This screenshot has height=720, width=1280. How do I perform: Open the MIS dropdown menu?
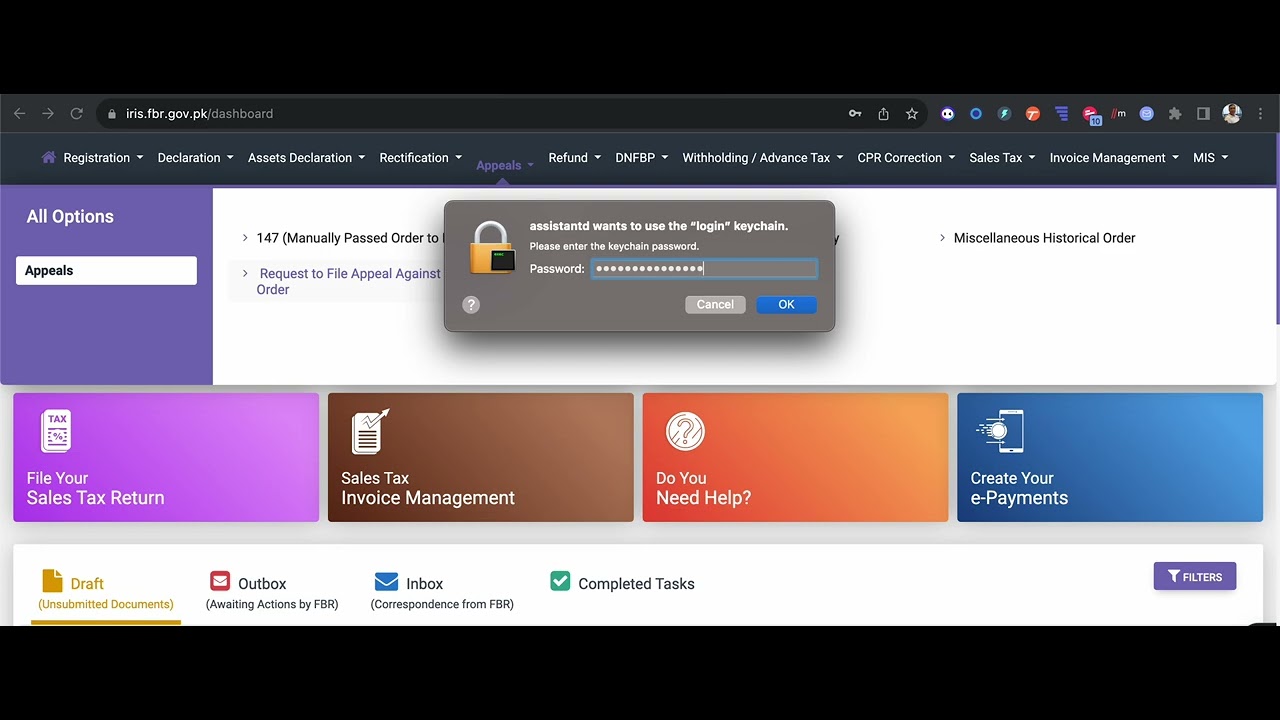pos(1210,158)
